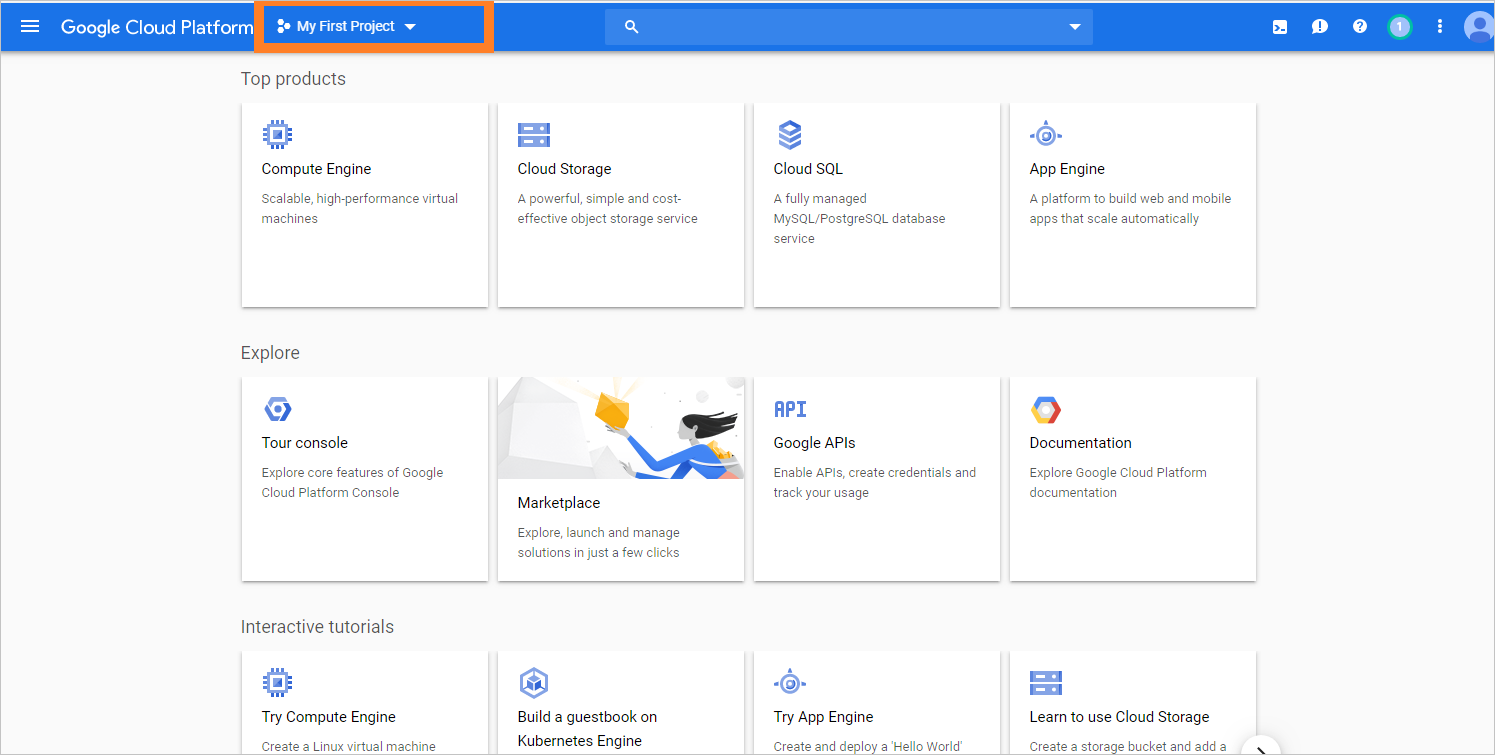Image resolution: width=1495 pixels, height=755 pixels.
Task: Click the Try App Engine icon
Action: pos(790,683)
